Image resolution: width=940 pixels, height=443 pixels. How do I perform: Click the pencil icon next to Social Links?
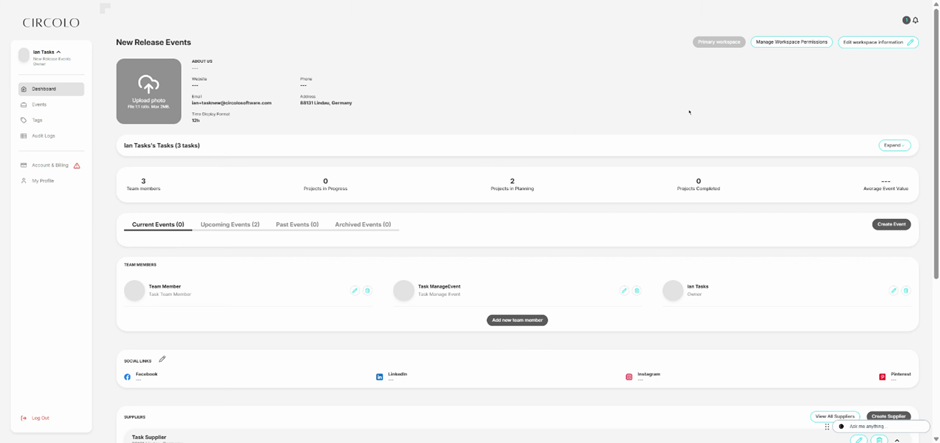162,359
